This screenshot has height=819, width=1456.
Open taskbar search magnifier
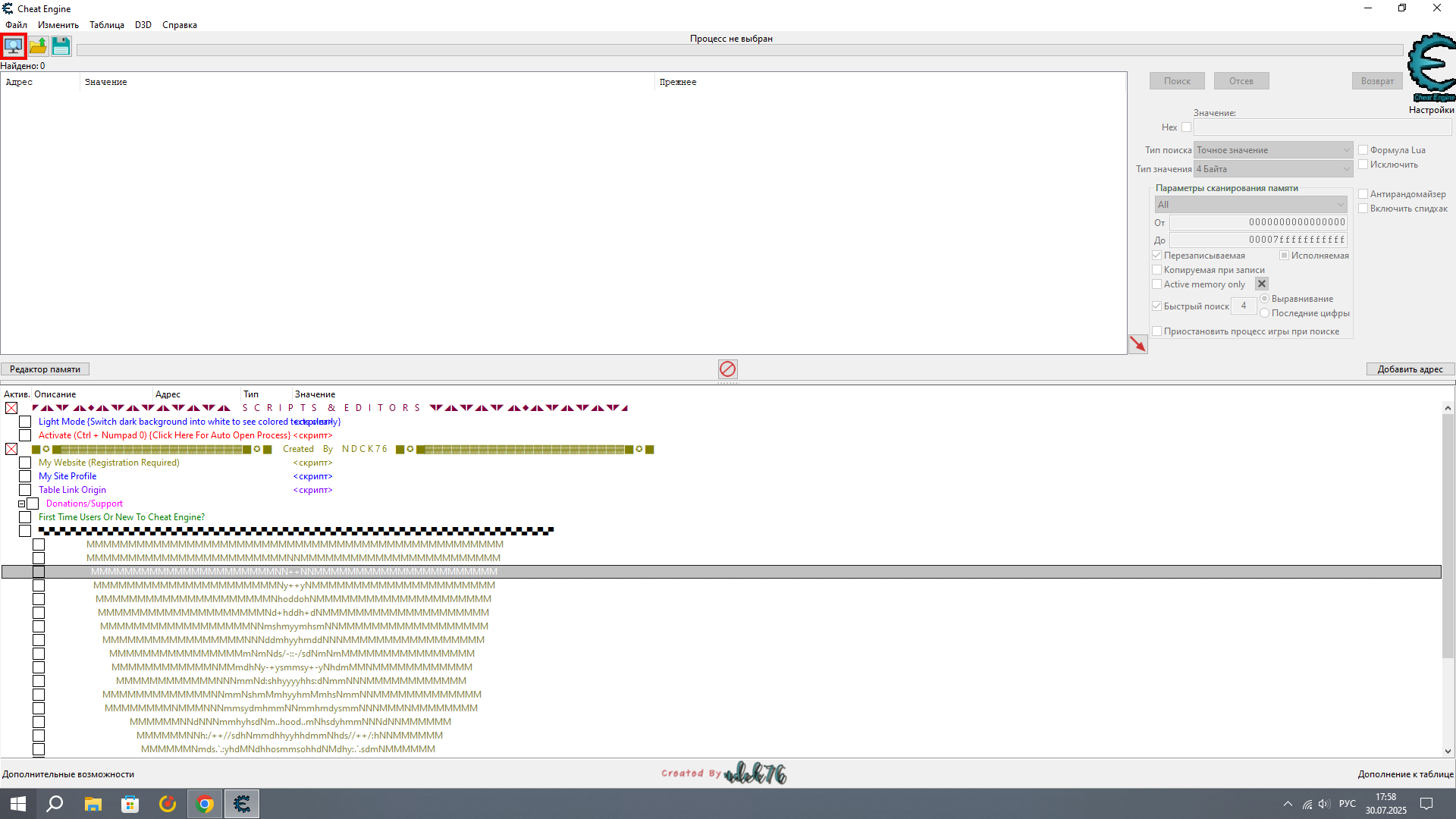55,804
